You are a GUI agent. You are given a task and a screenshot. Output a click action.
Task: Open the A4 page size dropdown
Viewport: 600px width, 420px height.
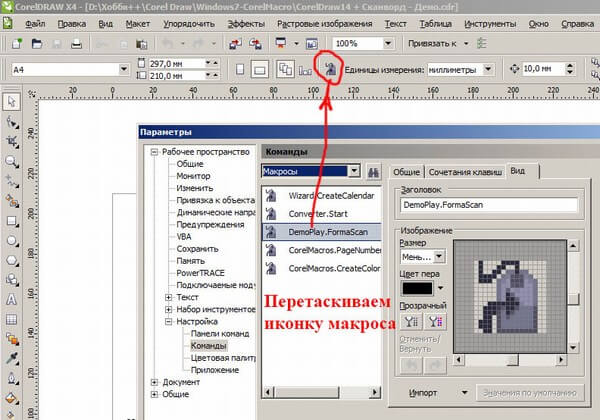(123, 70)
